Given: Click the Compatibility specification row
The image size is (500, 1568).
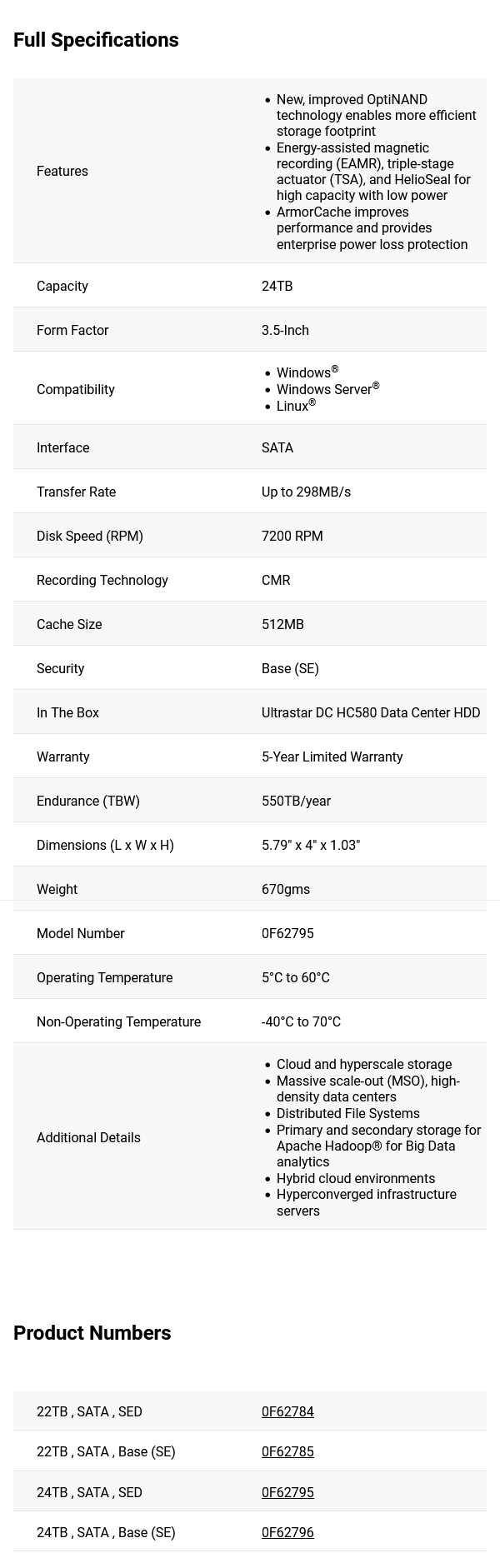Looking at the screenshot, I should (250, 389).
